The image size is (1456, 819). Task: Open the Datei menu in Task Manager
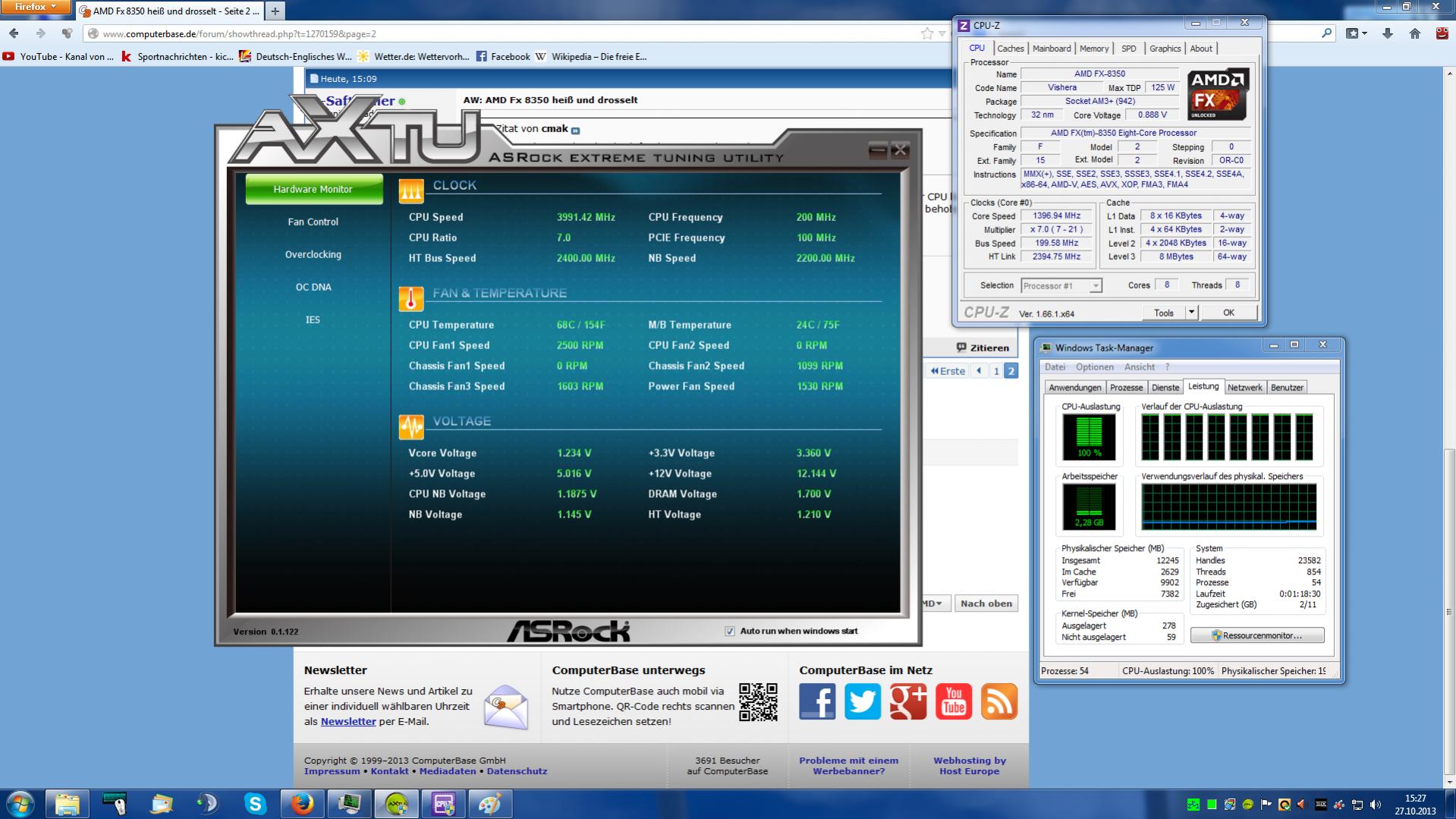tap(1055, 367)
